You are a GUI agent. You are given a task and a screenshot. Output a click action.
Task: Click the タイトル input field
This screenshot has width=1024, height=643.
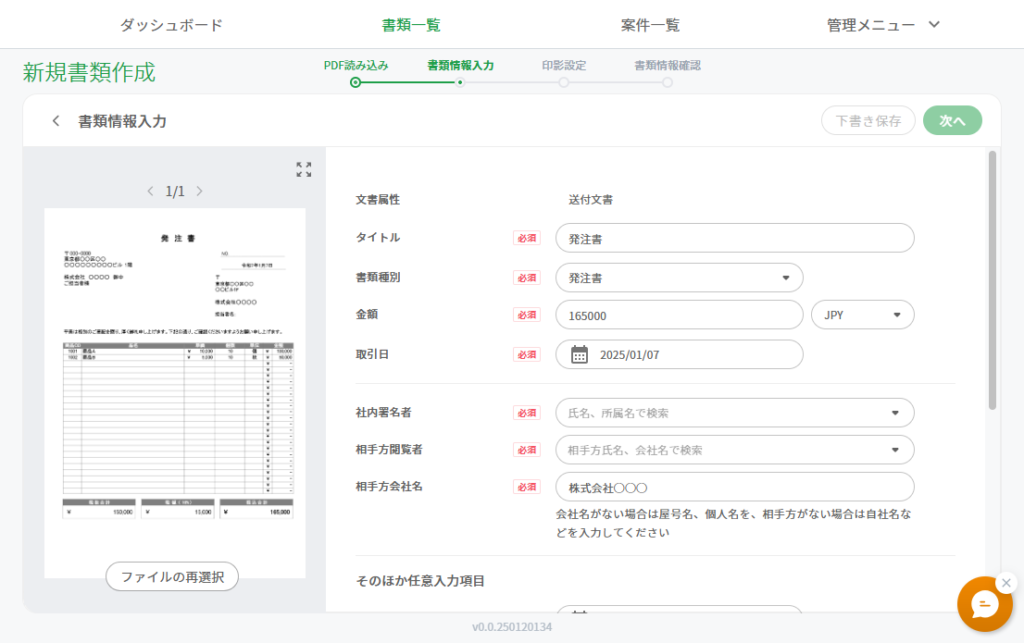coord(735,238)
